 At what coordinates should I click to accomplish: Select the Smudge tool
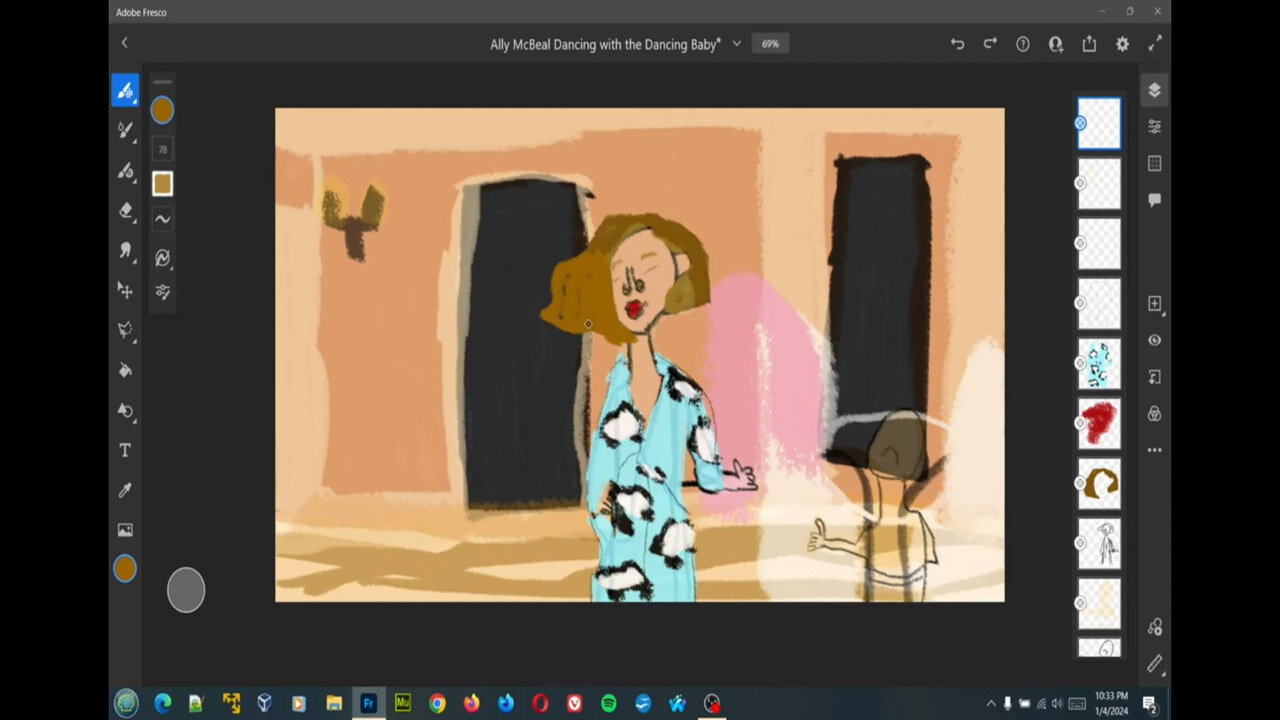125,250
